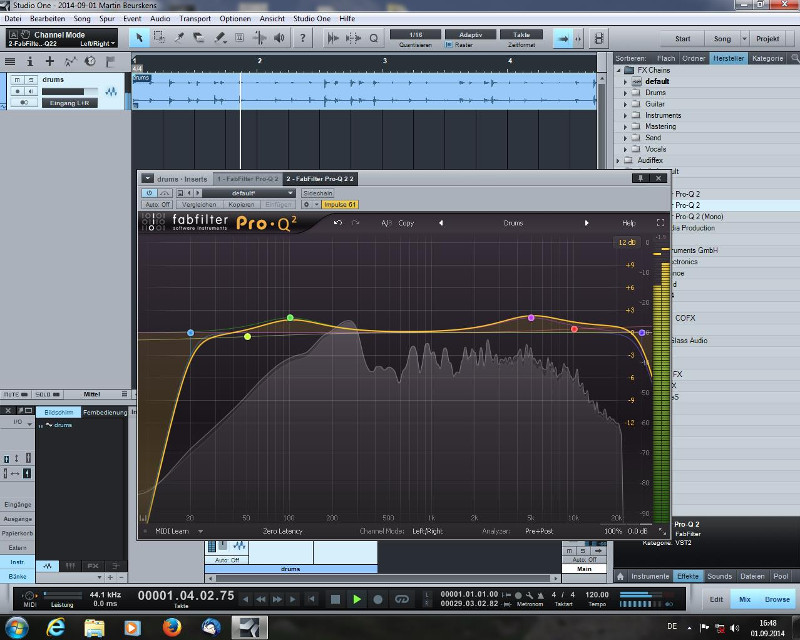Start playback with the green Play button
800x640 pixels.
[357, 599]
